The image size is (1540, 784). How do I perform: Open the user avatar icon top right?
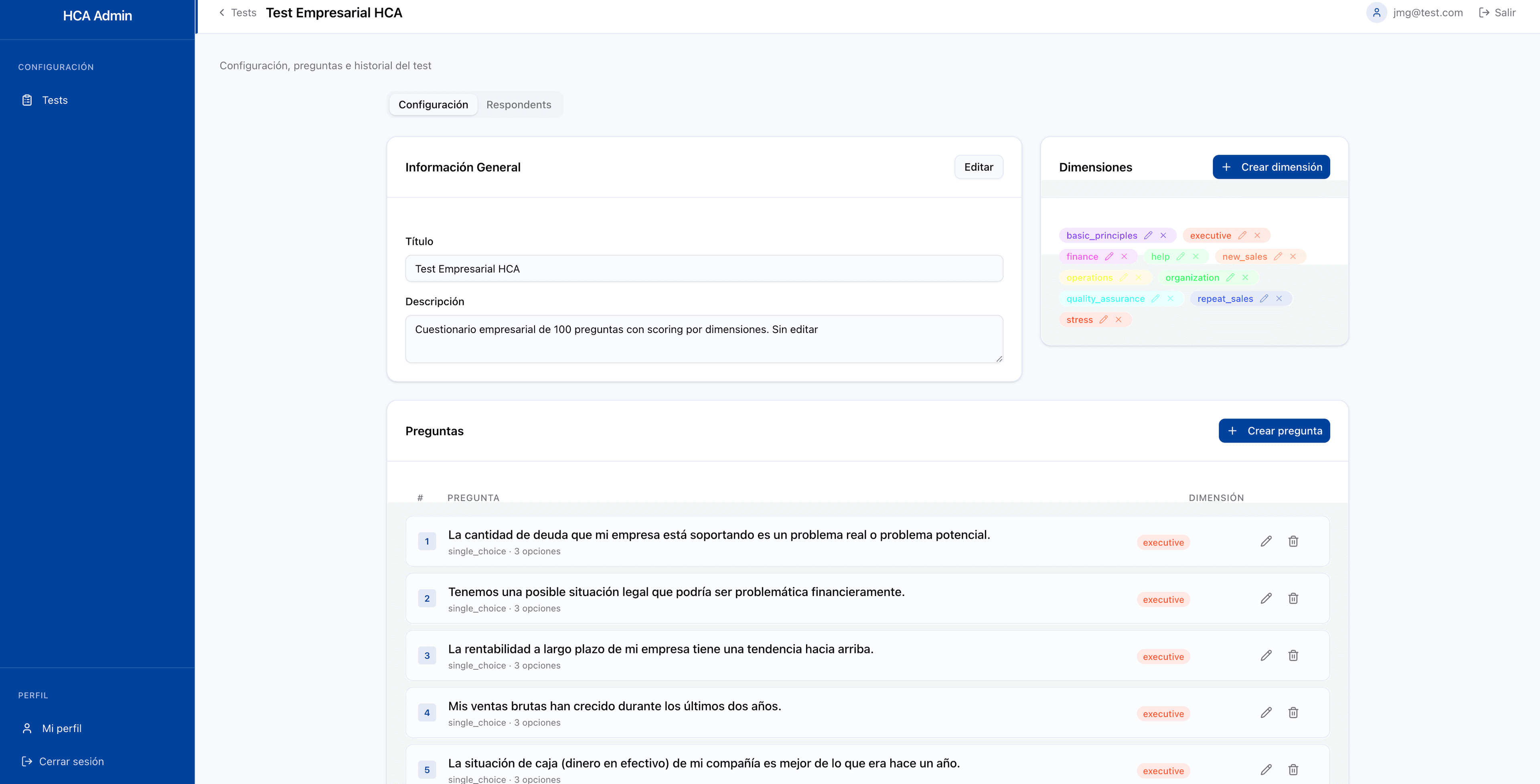(x=1377, y=12)
